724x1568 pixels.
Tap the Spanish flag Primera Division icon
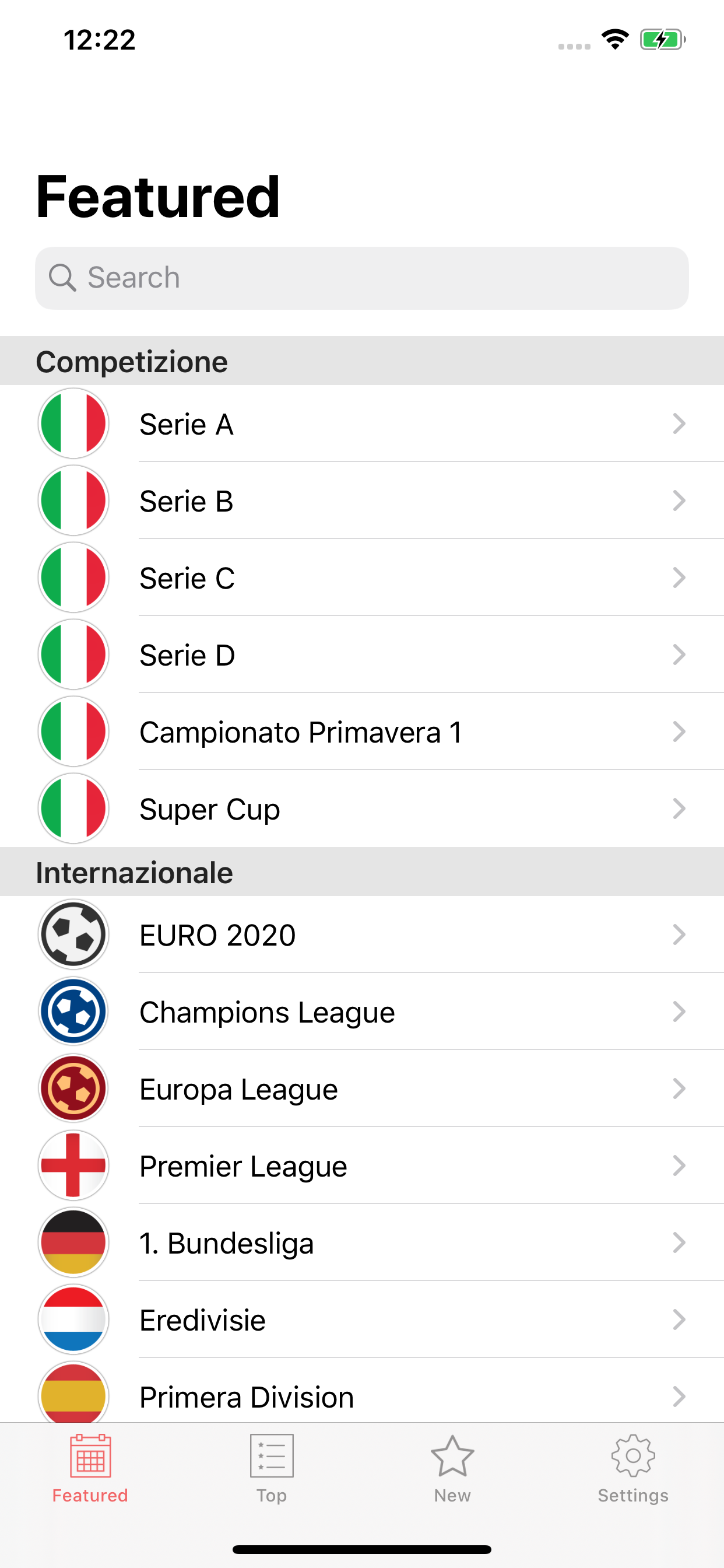pyautogui.click(x=73, y=1394)
